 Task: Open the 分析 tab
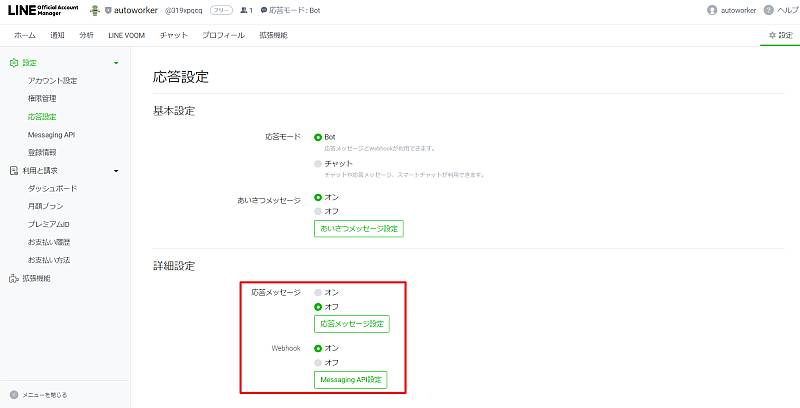(86, 35)
